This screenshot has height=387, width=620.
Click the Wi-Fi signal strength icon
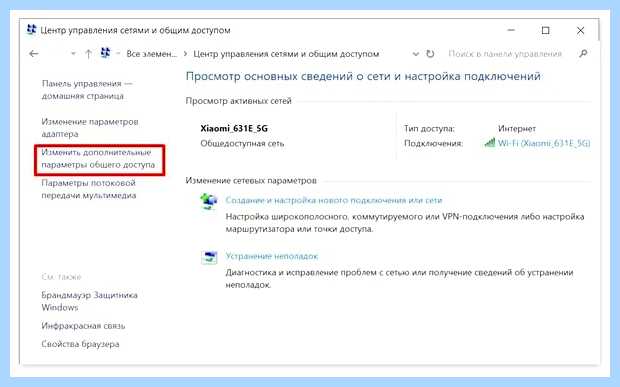(490, 142)
